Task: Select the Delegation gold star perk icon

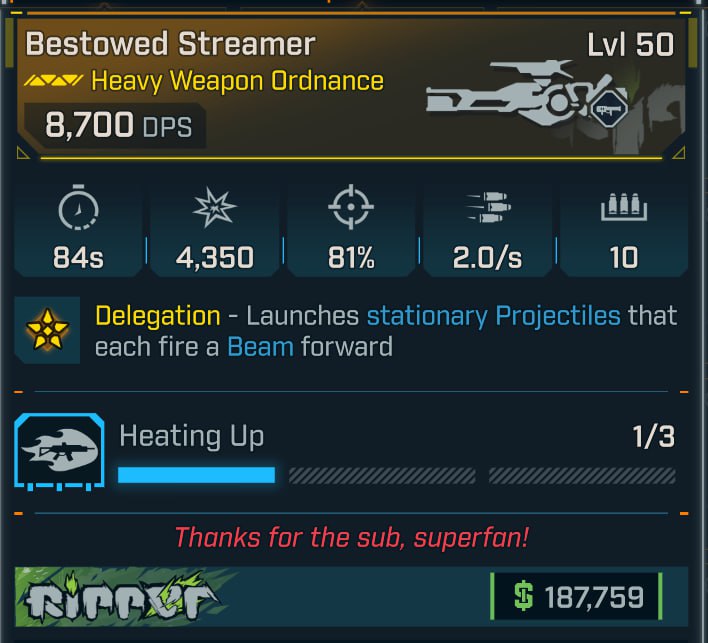Action: pyautogui.click(x=47, y=330)
